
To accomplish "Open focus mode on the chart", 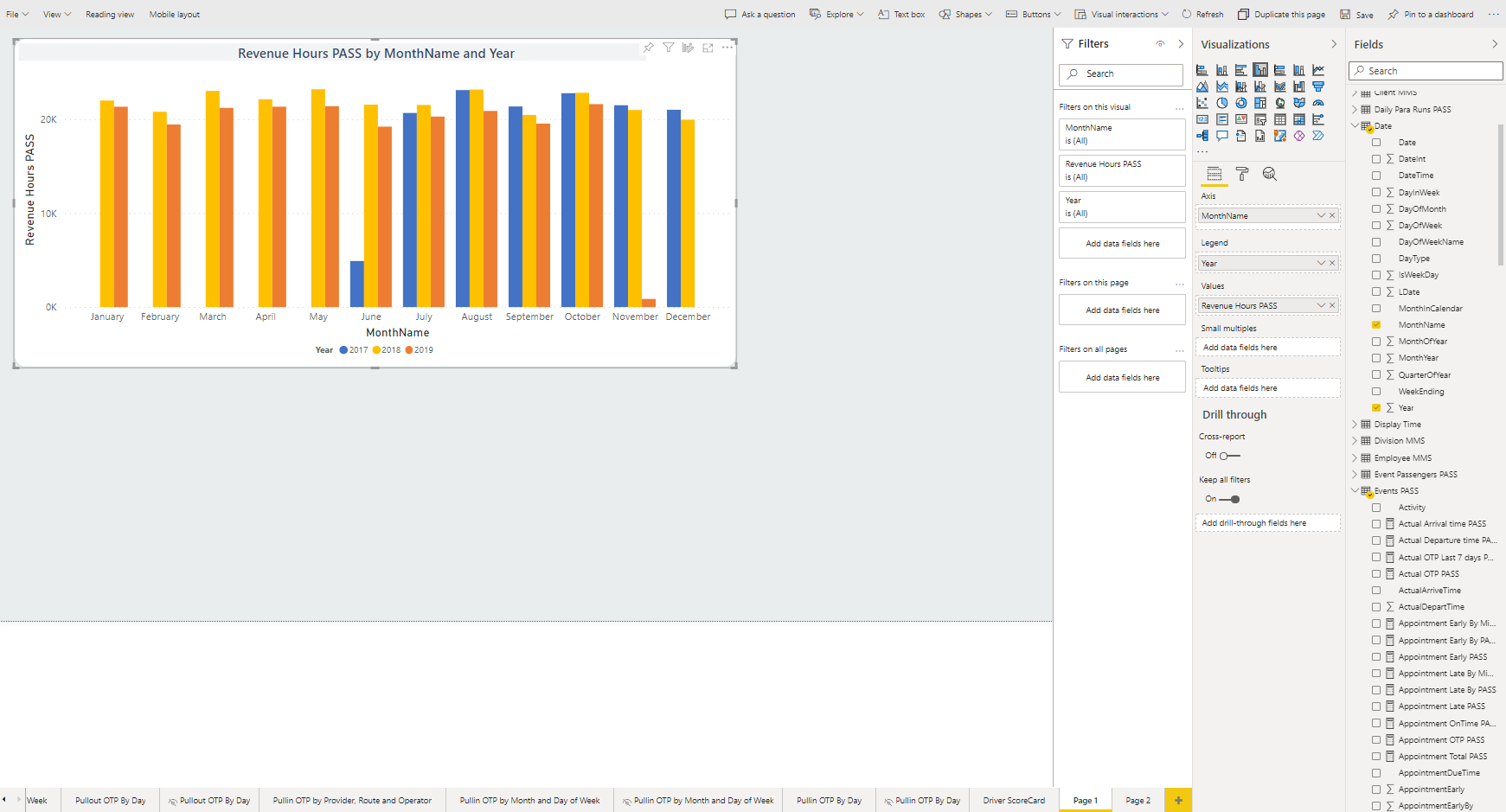I will [708, 48].
